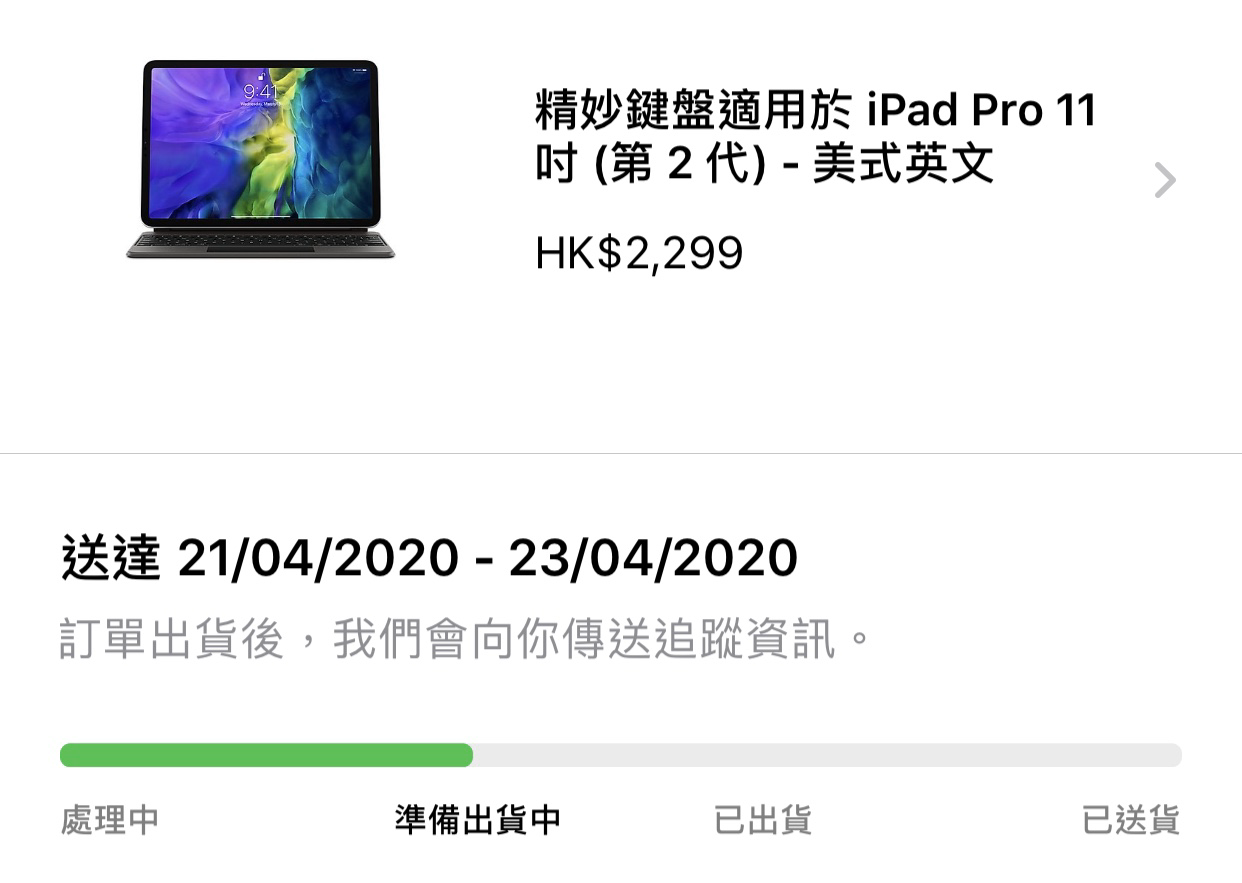Click the green filled progress bar section
Image resolution: width=1242 pixels, height=883 pixels.
tap(266, 755)
